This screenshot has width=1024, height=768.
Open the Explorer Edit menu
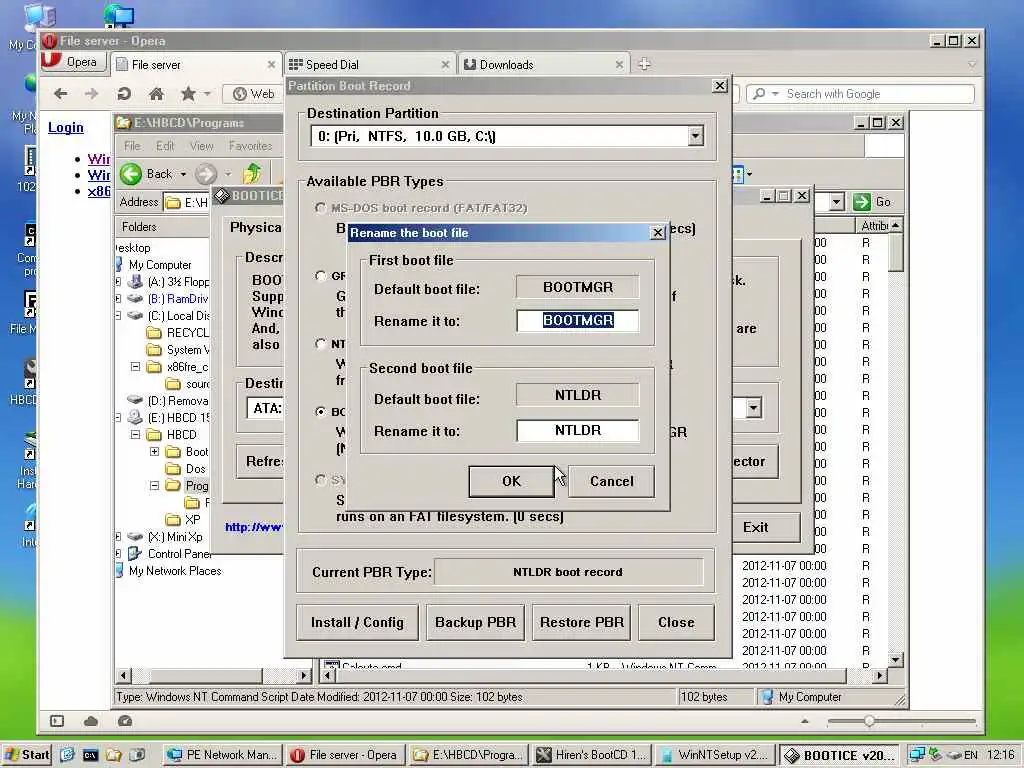pos(165,146)
